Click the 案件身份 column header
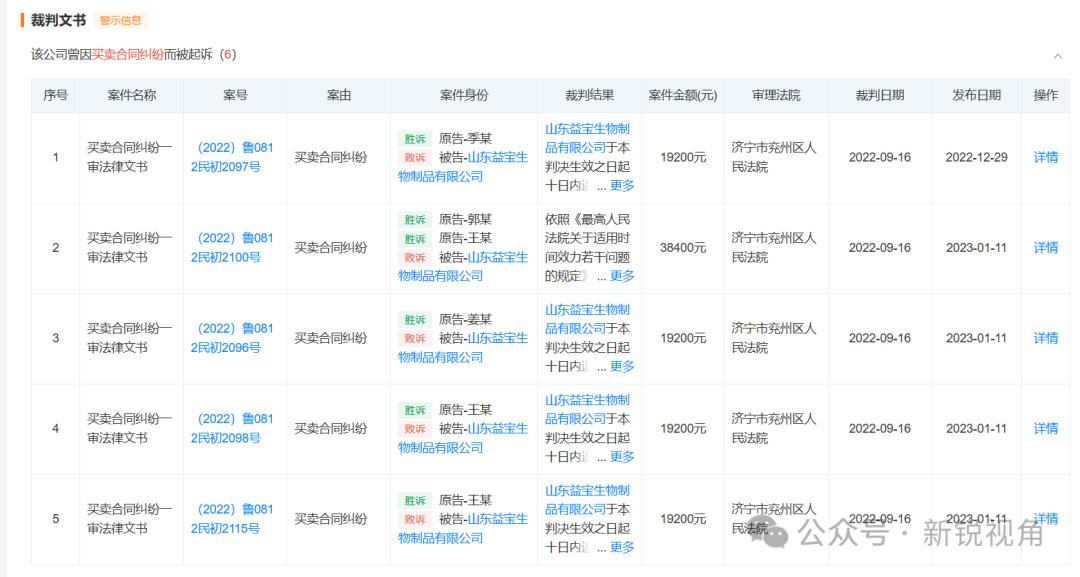Screen dimensions: 1080x577 tap(464, 96)
